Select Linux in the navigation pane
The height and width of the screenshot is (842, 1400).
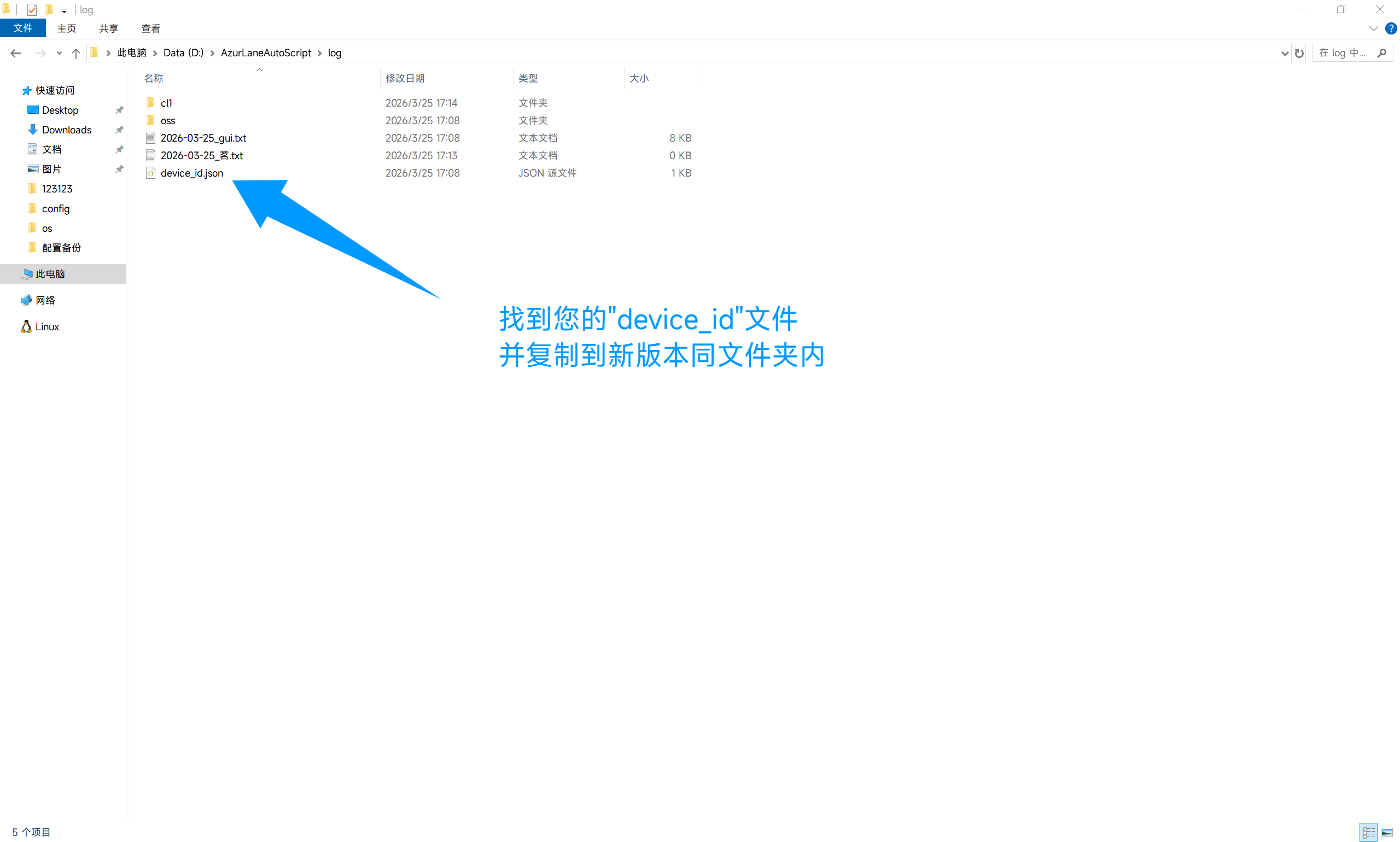[46, 327]
